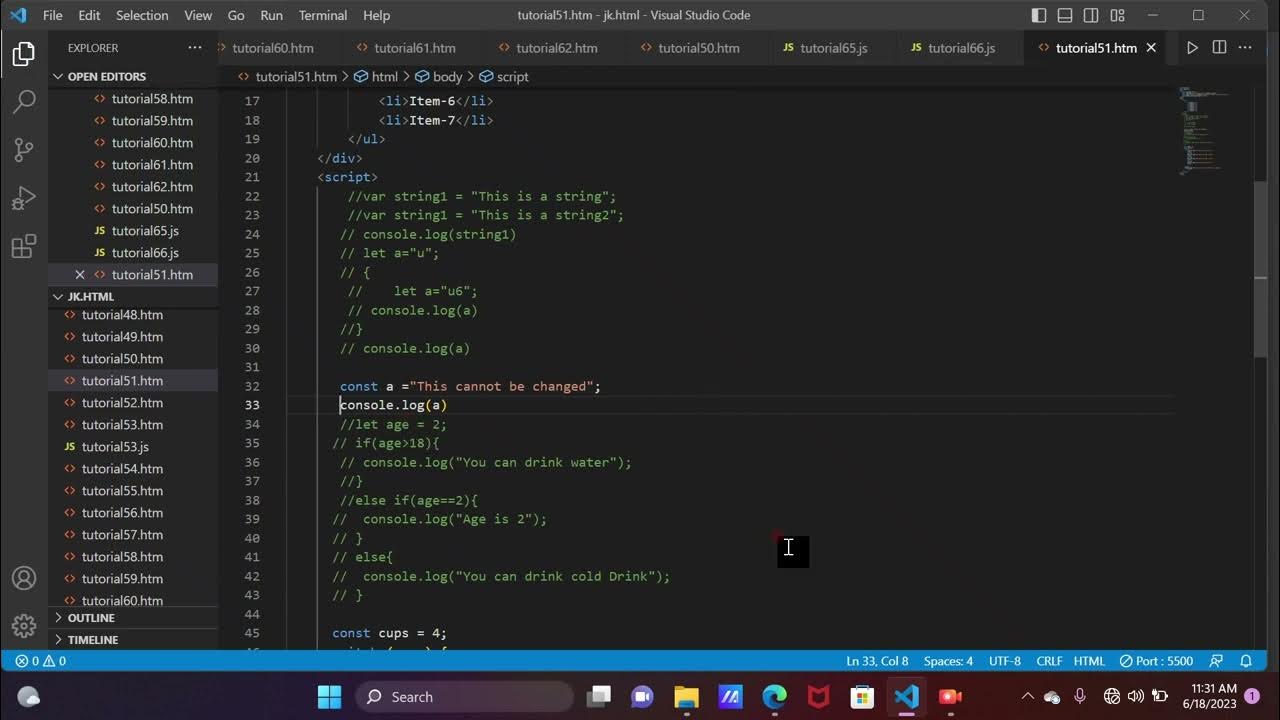Click errors and warnings count in status bar
This screenshot has width=1280, height=720.
[x=40, y=661]
